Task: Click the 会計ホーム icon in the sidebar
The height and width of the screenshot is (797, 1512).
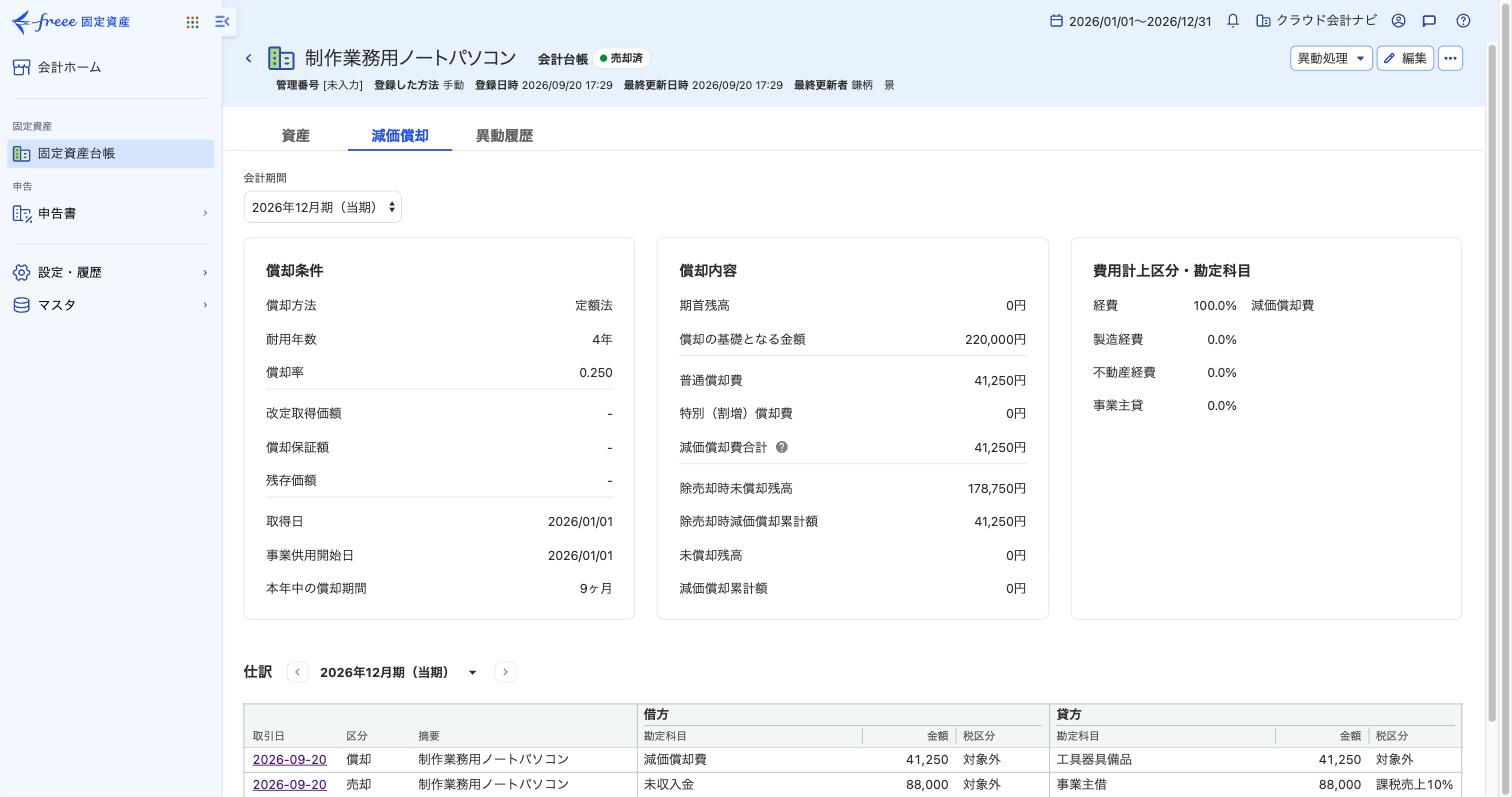Action: (21, 67)
